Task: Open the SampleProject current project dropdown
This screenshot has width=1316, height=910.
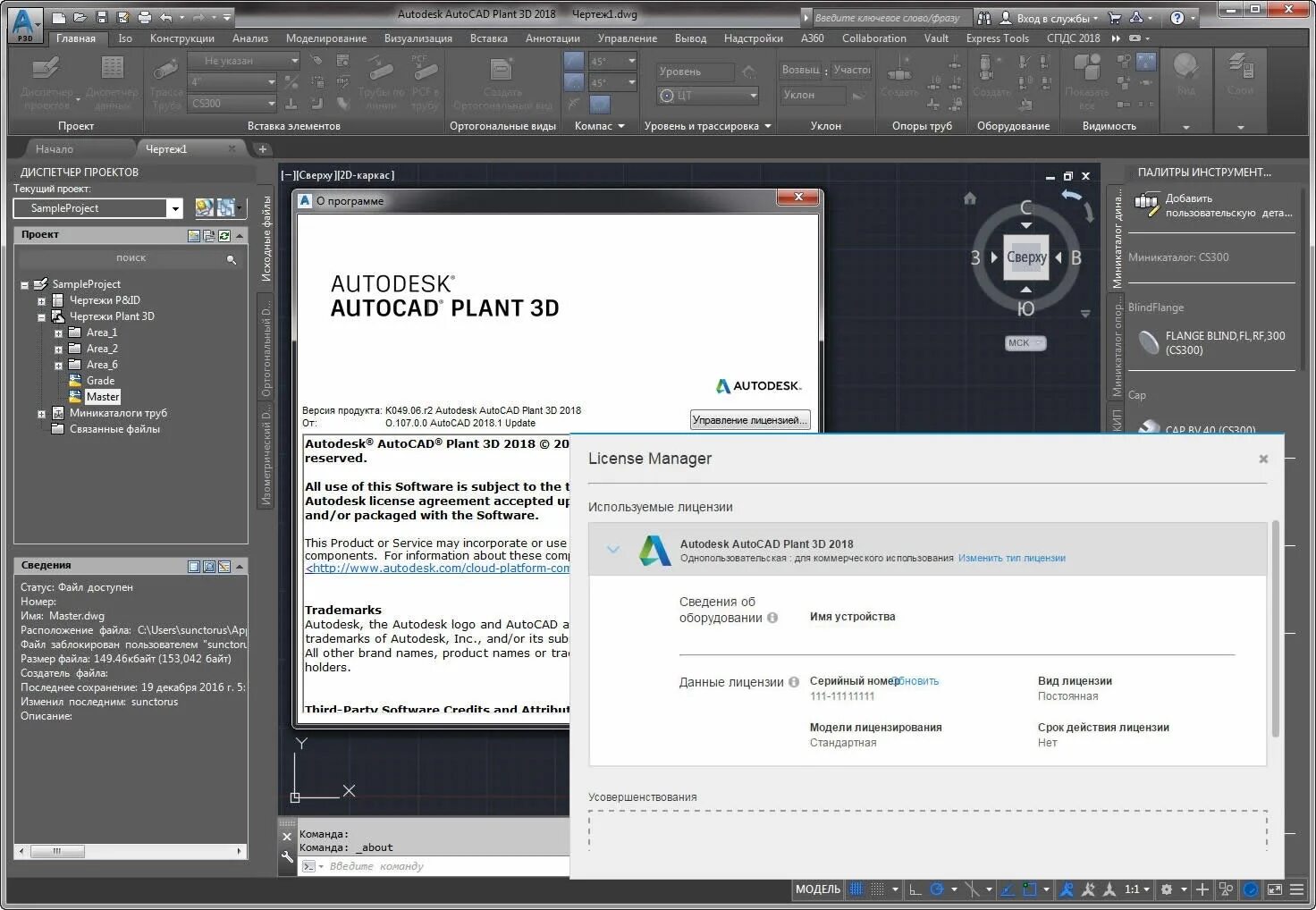Action: [175, 208]
